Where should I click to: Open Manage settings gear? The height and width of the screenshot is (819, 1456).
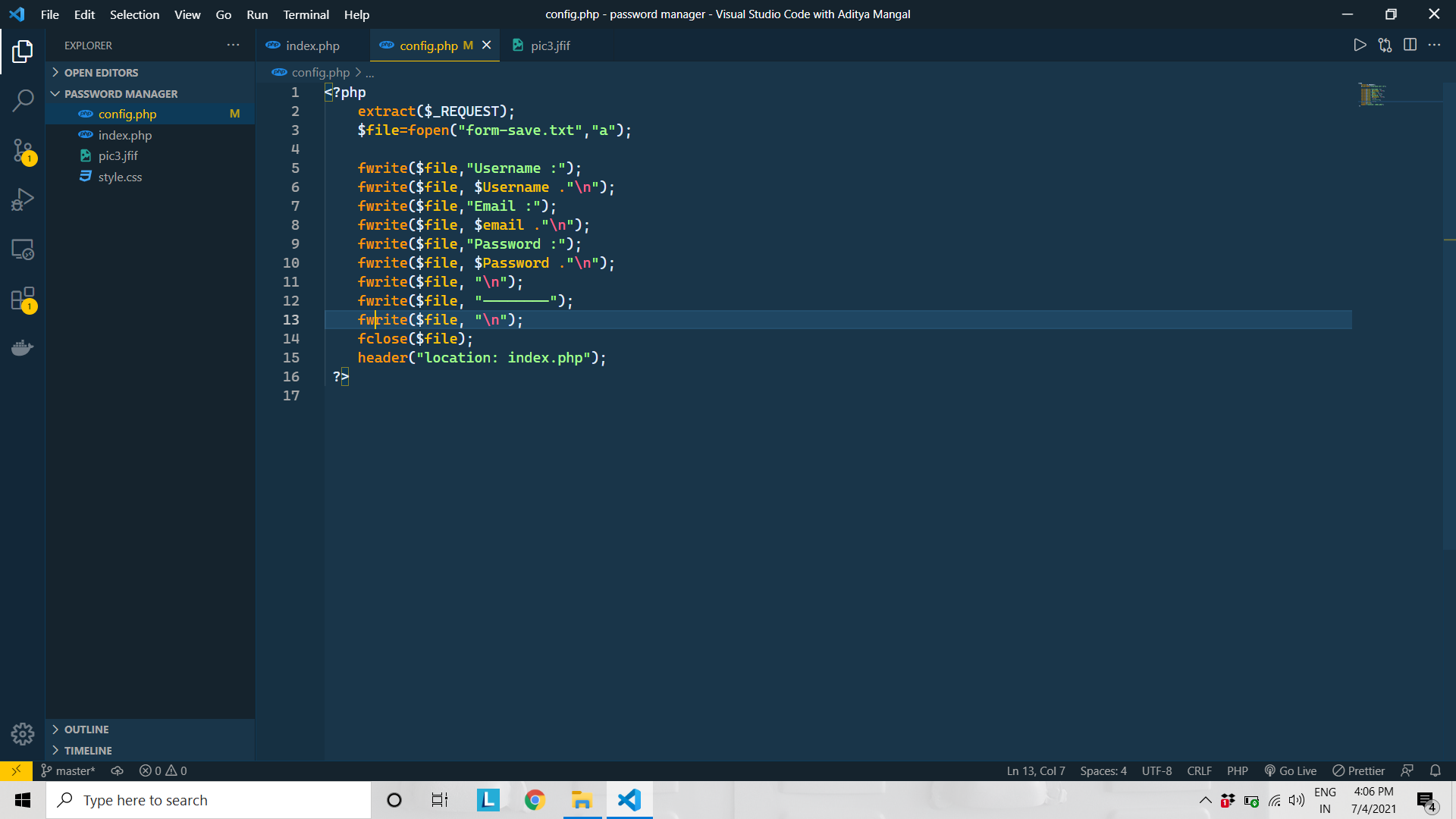pyautogui.click(x=23, y=733)
